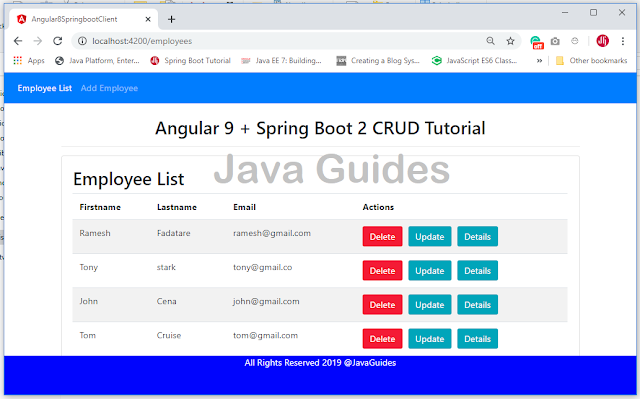
Task: Open the Chrome three-dot menu
Action: coord(622,41)
